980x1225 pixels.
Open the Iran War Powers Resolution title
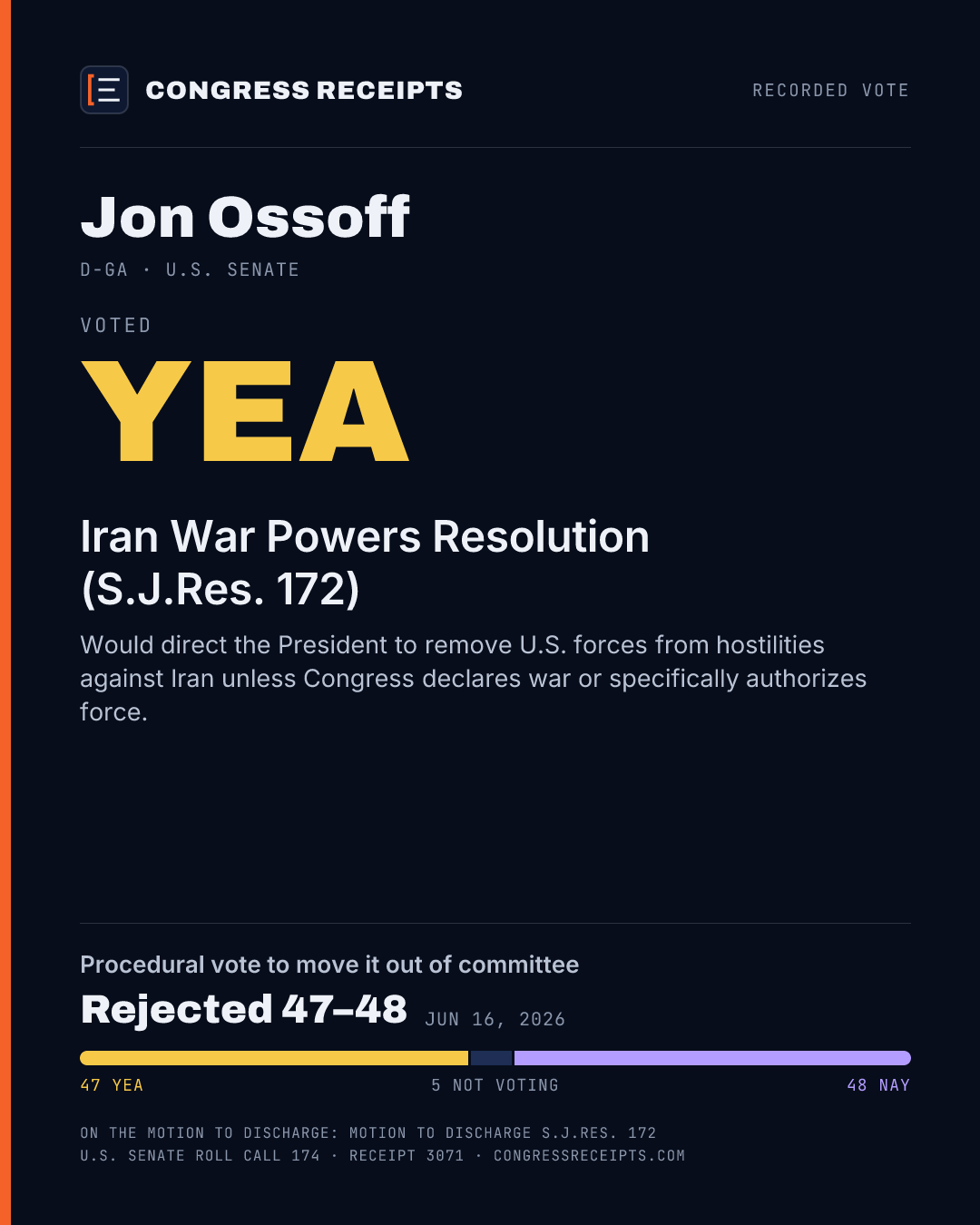[x=365, y=563]
